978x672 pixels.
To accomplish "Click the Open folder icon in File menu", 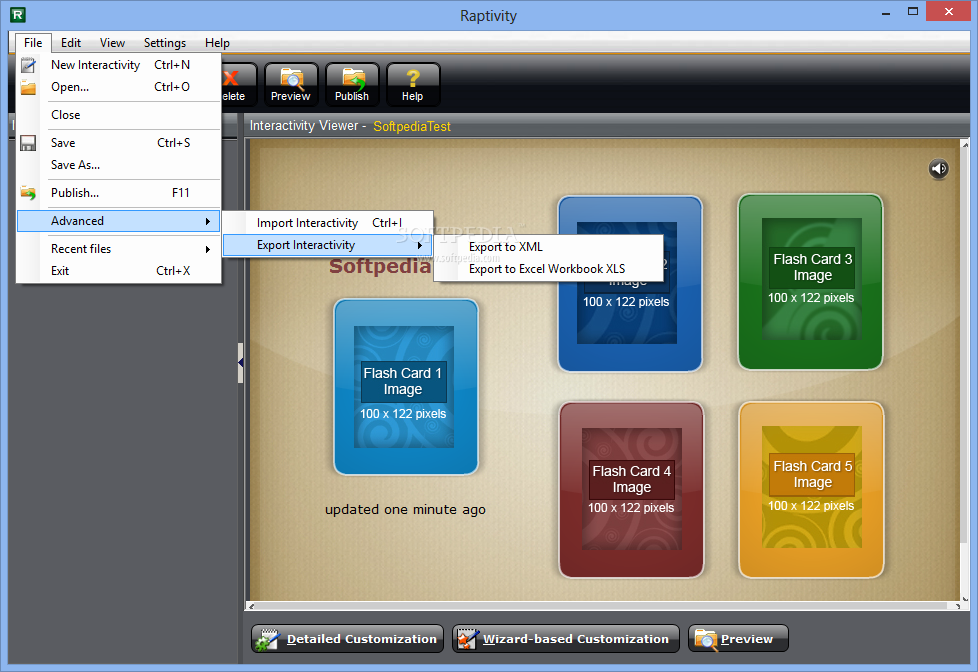I will [28, 87].
